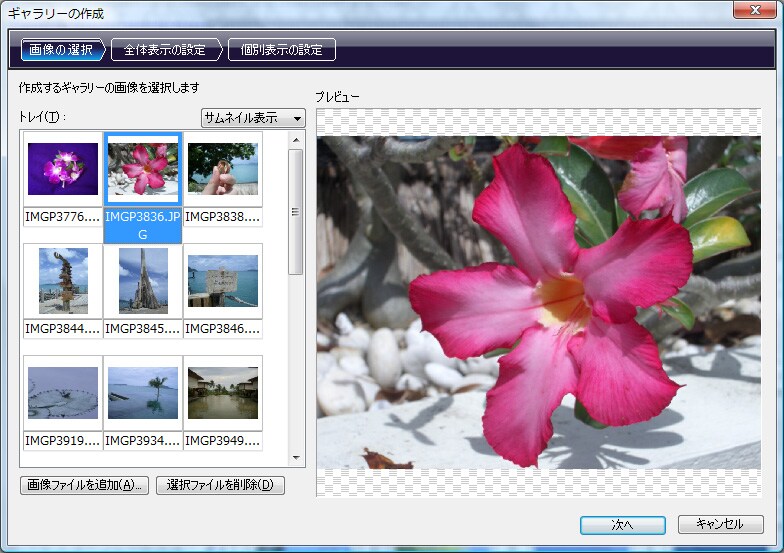
Task: Switch to the 画像の選択 step tab
Action: click(x=62, y=50)
